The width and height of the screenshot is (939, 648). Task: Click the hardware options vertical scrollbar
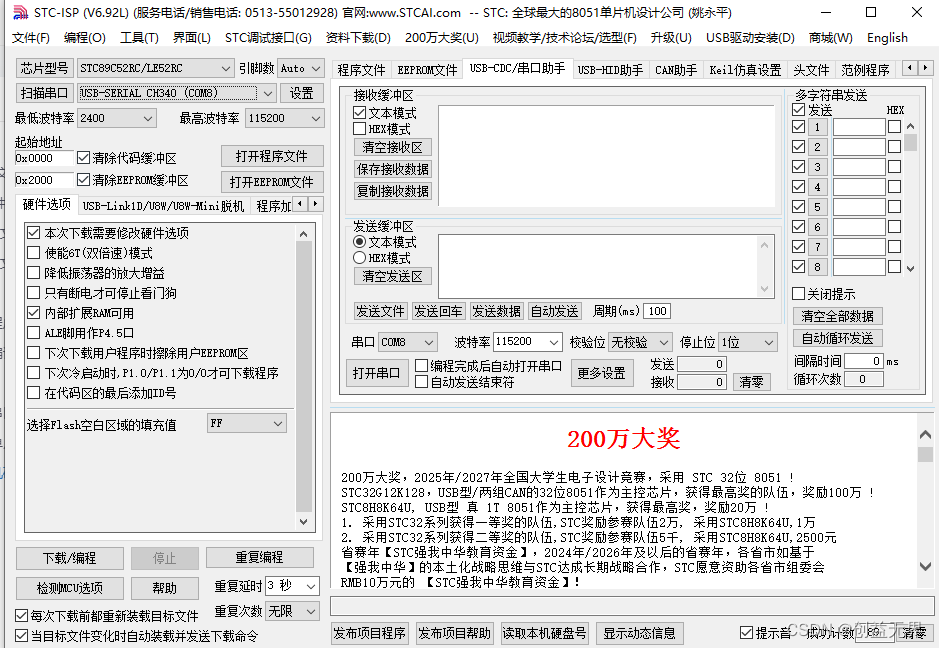pyautogui.click(x=304, y=377)
